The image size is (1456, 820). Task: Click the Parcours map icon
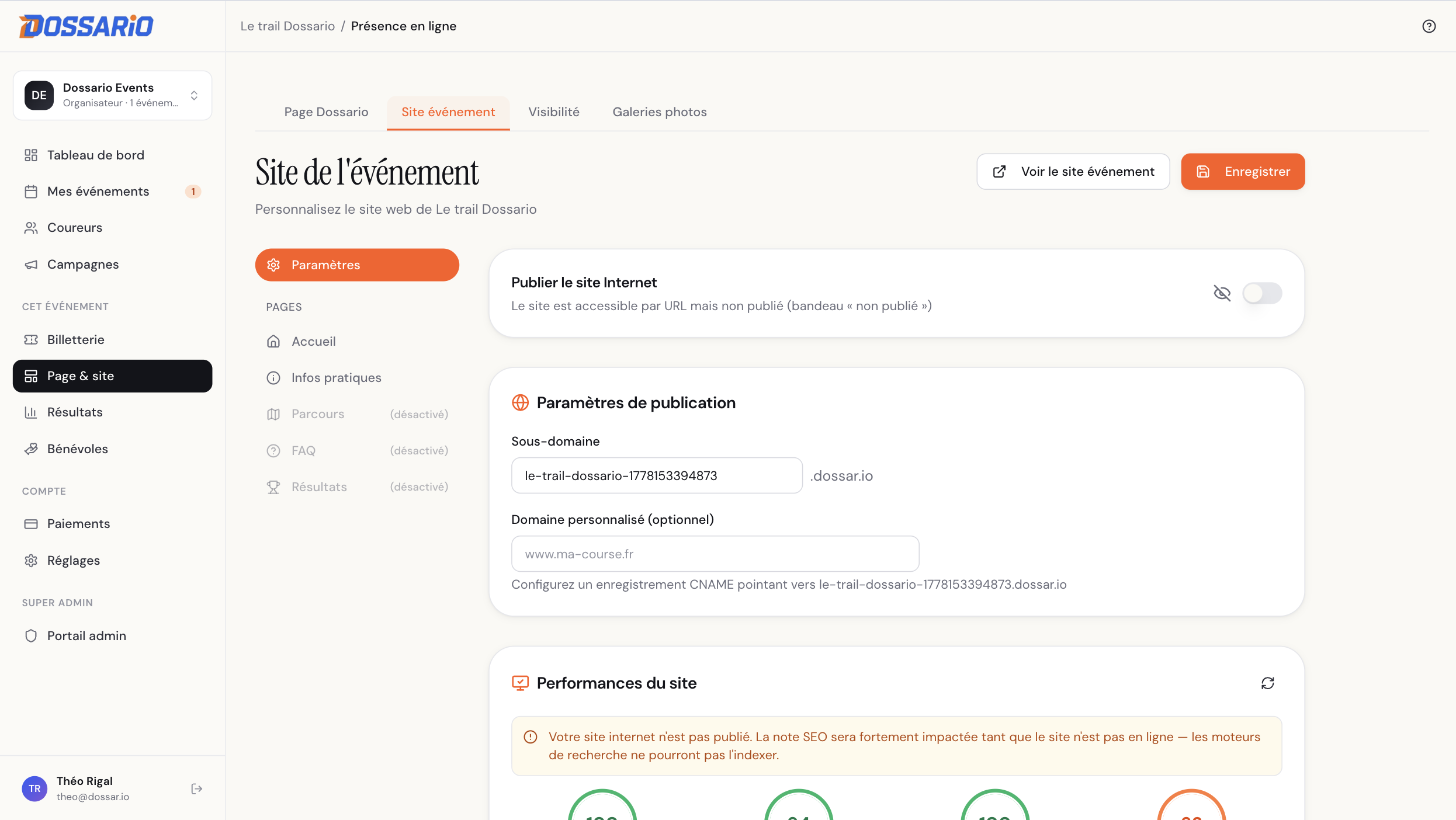tap(273, 414)
